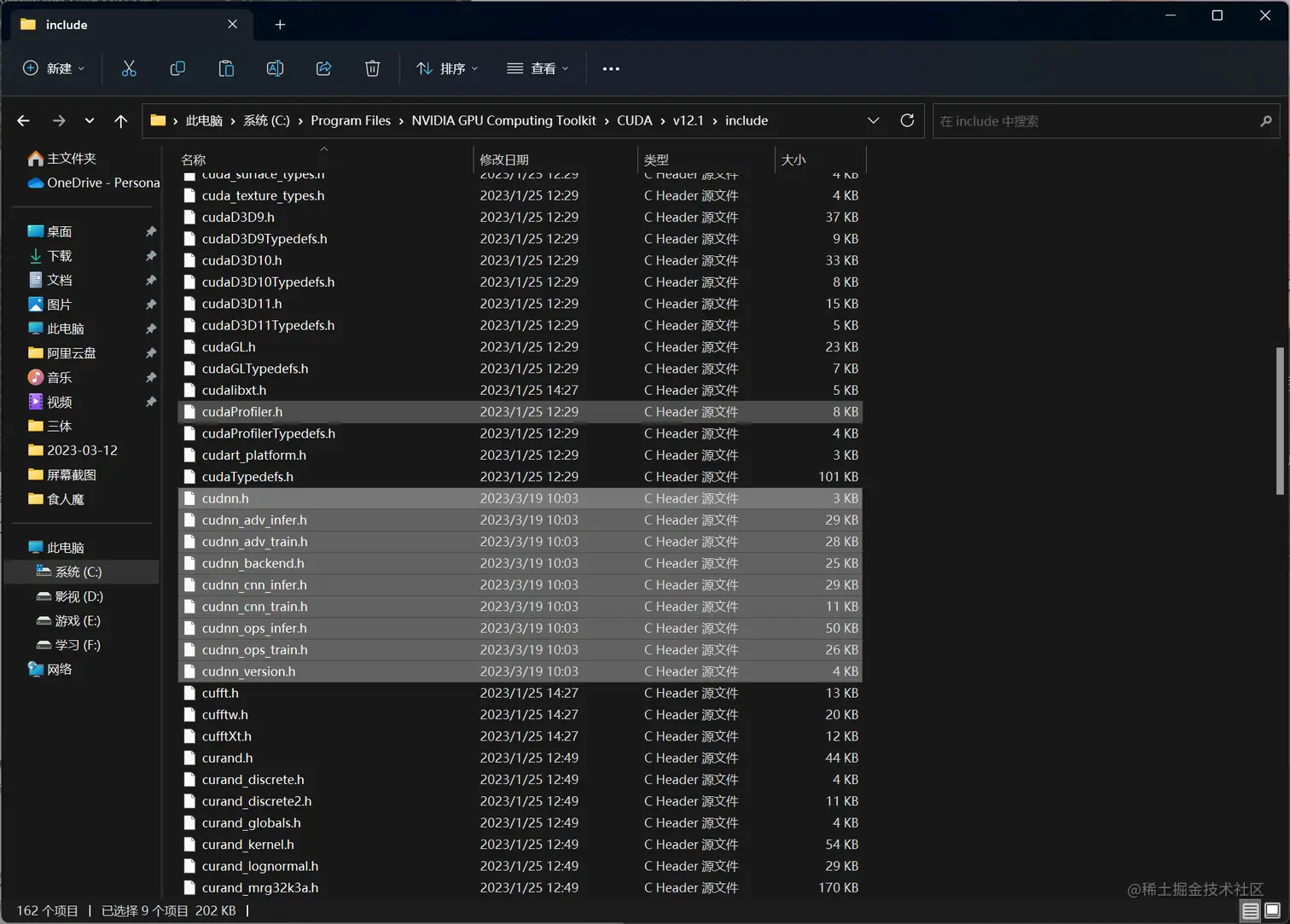Open the 新建 dropdown

pyautogui.click(x=54, y=68)
